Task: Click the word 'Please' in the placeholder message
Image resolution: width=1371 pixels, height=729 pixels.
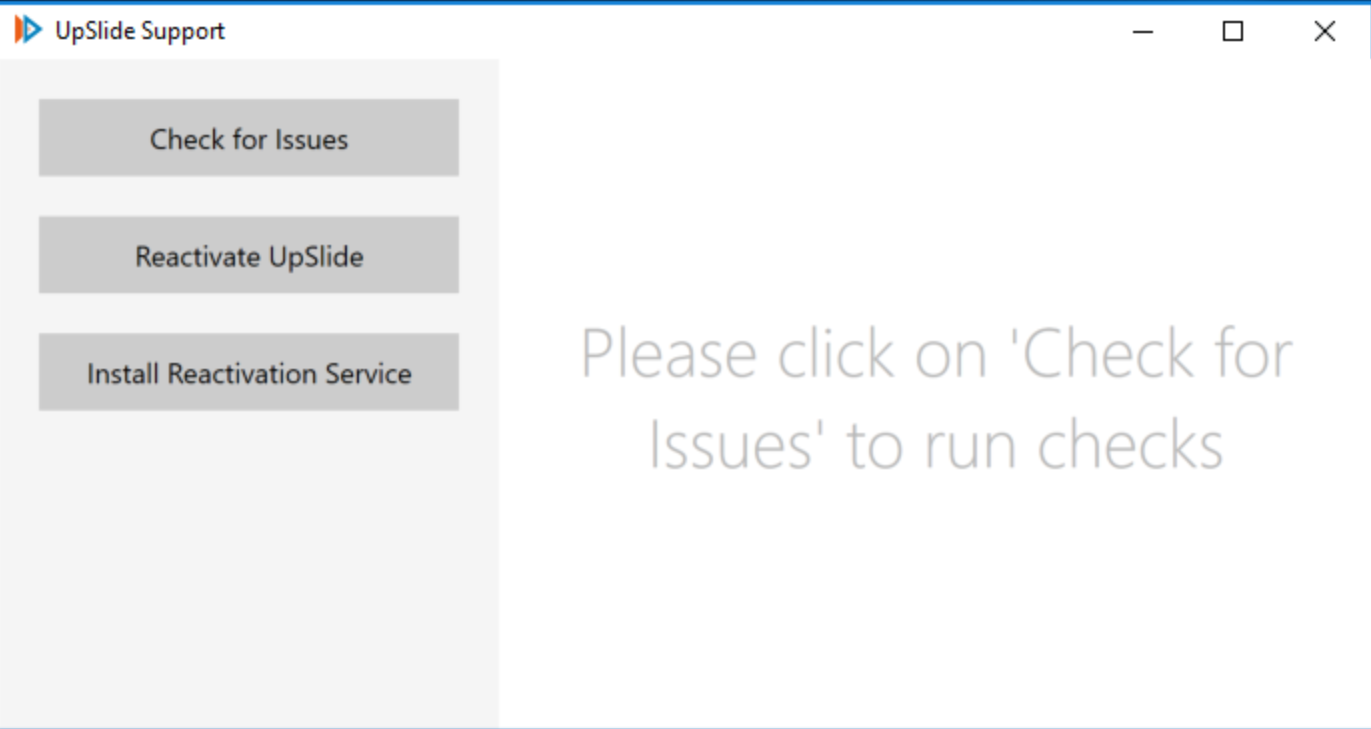Action: click(x=668, y=354)
